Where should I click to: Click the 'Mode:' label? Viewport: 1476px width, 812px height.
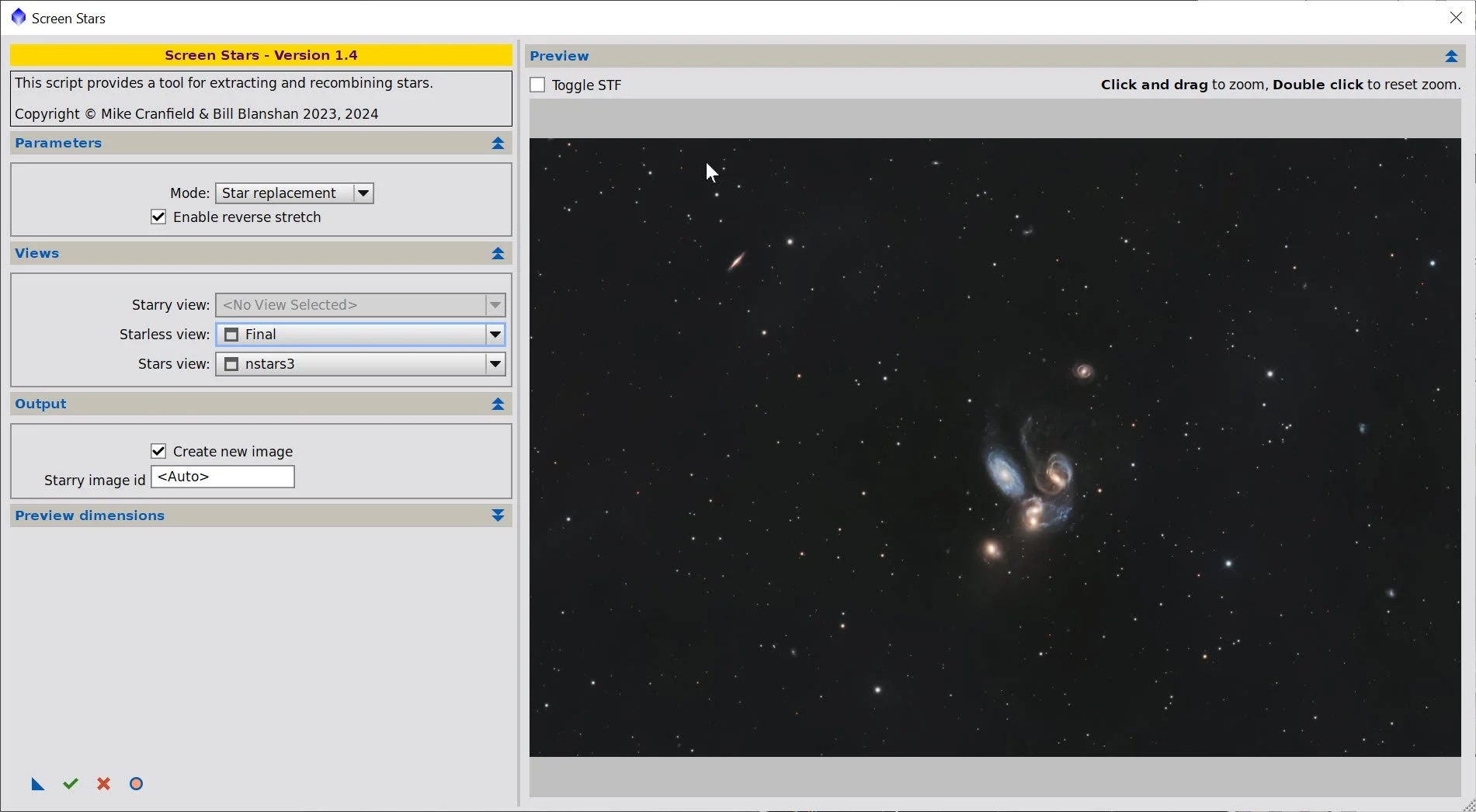pos(189,193)
